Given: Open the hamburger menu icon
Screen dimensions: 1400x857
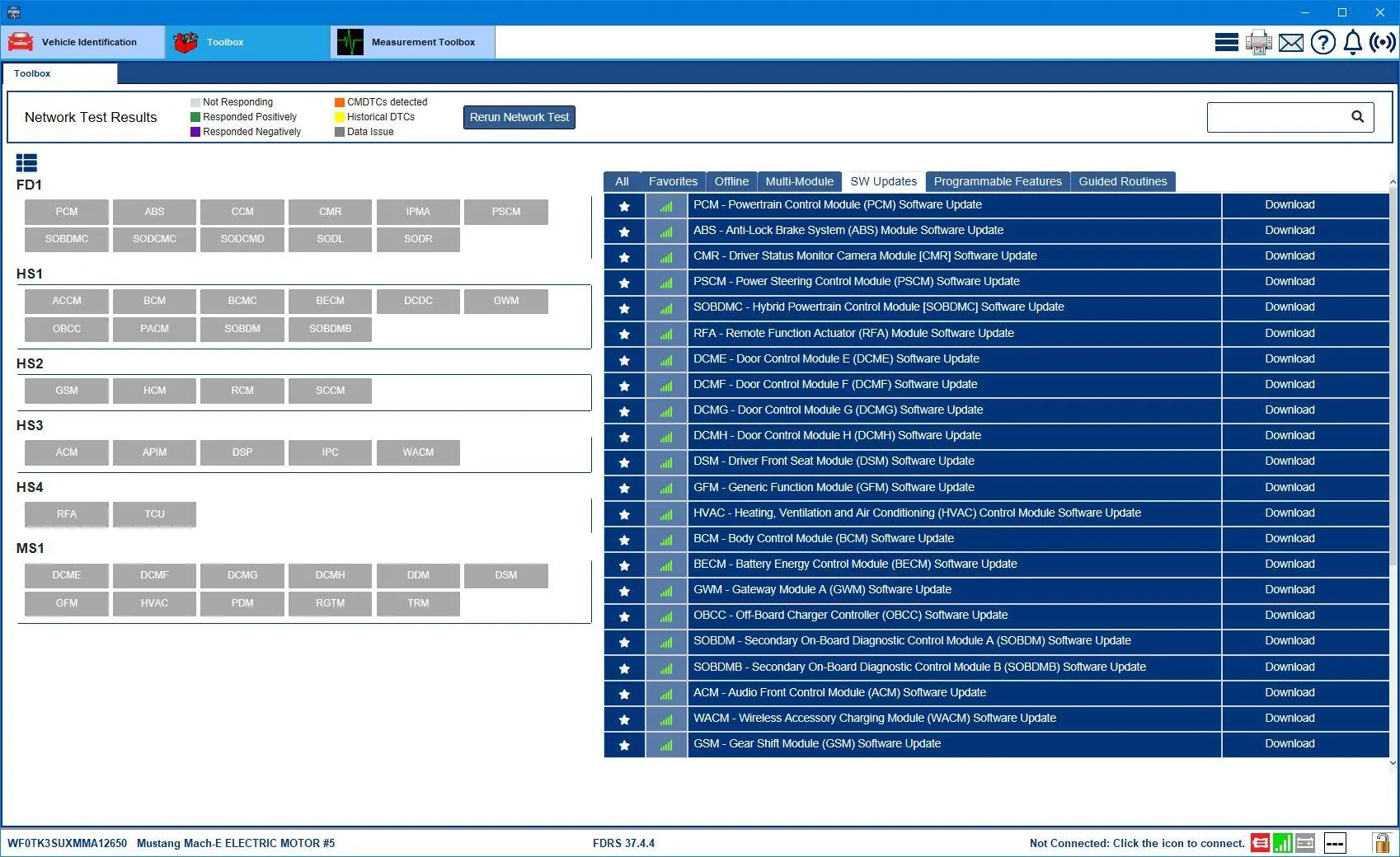Looking at the screenshot, I should [x=1226, y=42].
